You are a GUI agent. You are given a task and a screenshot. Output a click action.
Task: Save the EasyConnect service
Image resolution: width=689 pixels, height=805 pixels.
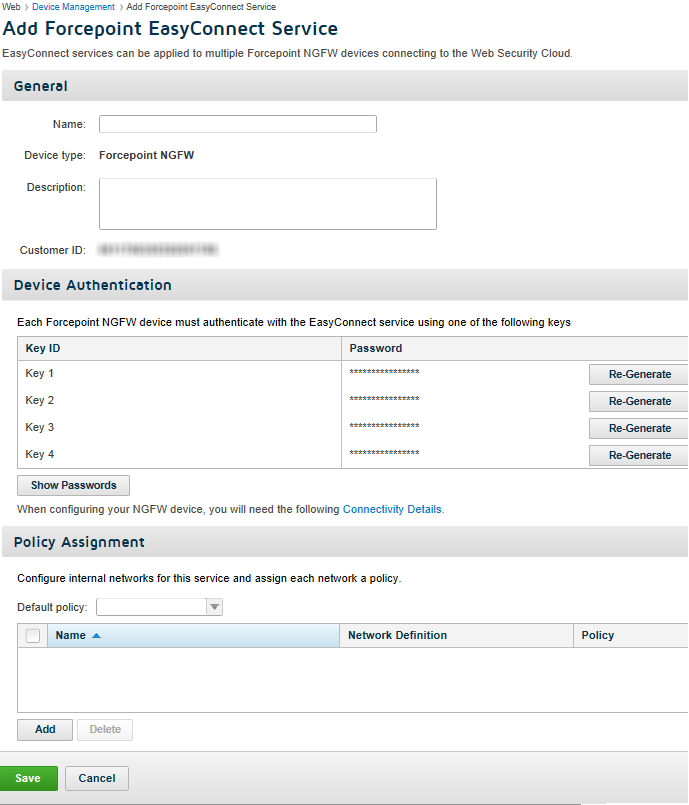tap(28, 778)
